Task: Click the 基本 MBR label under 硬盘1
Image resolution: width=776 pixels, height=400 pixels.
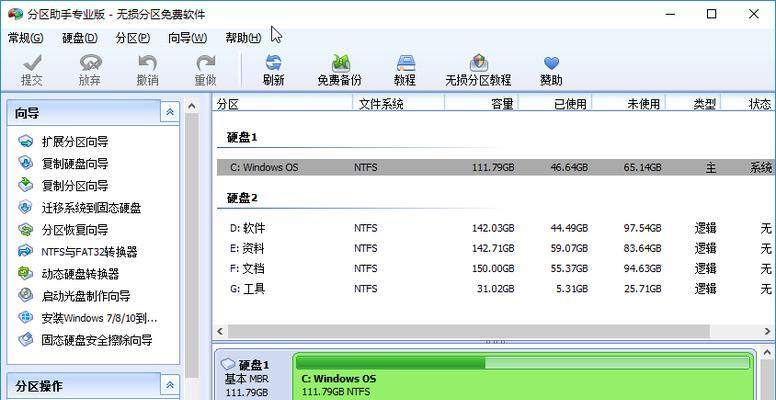Action: pyautogui.click(x=247, y=379)
